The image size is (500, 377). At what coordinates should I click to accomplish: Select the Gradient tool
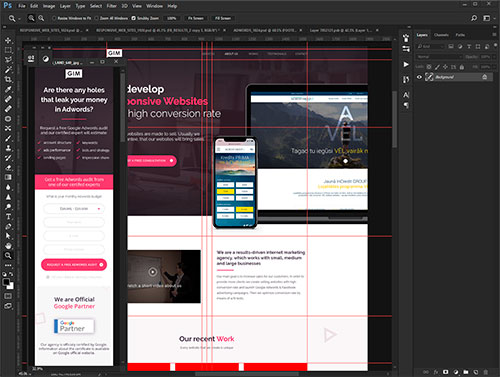(8, 177)
